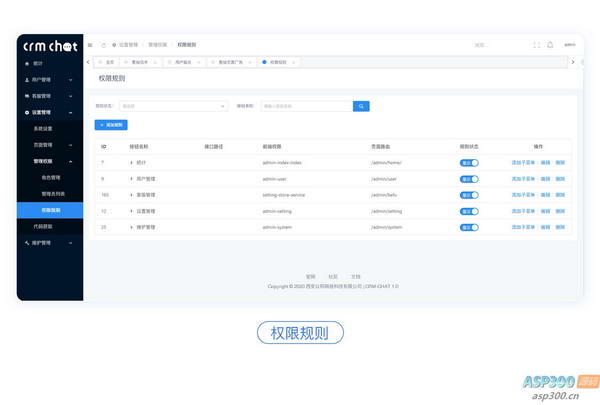This screenshot has width=600, height=405.
Task: Click the 文档 footer link
Action: click(x=356, y=276)
